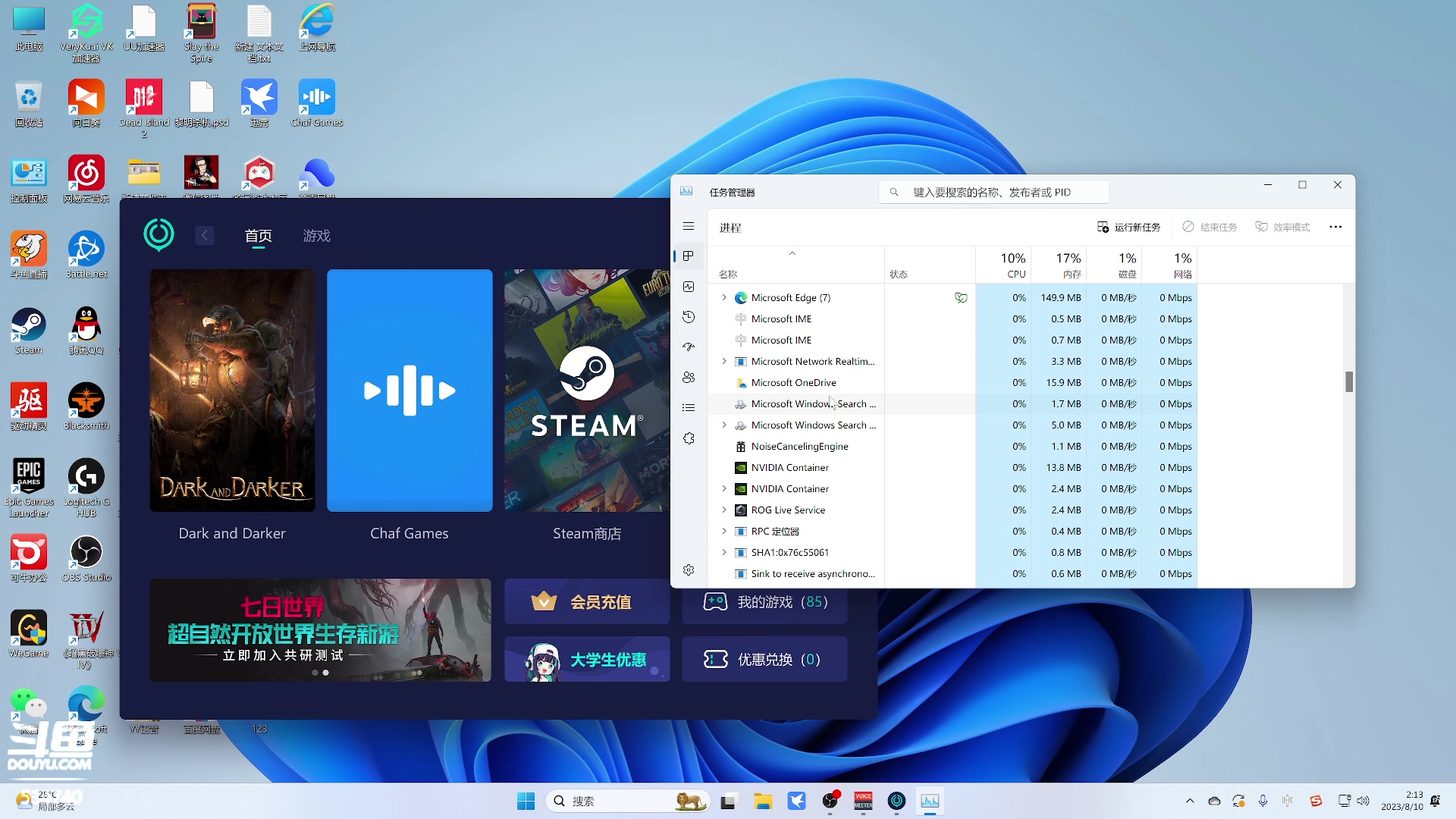1456x819 pixels.
Task: Click the 七日世界 promo banner
Action: [321, 630]
